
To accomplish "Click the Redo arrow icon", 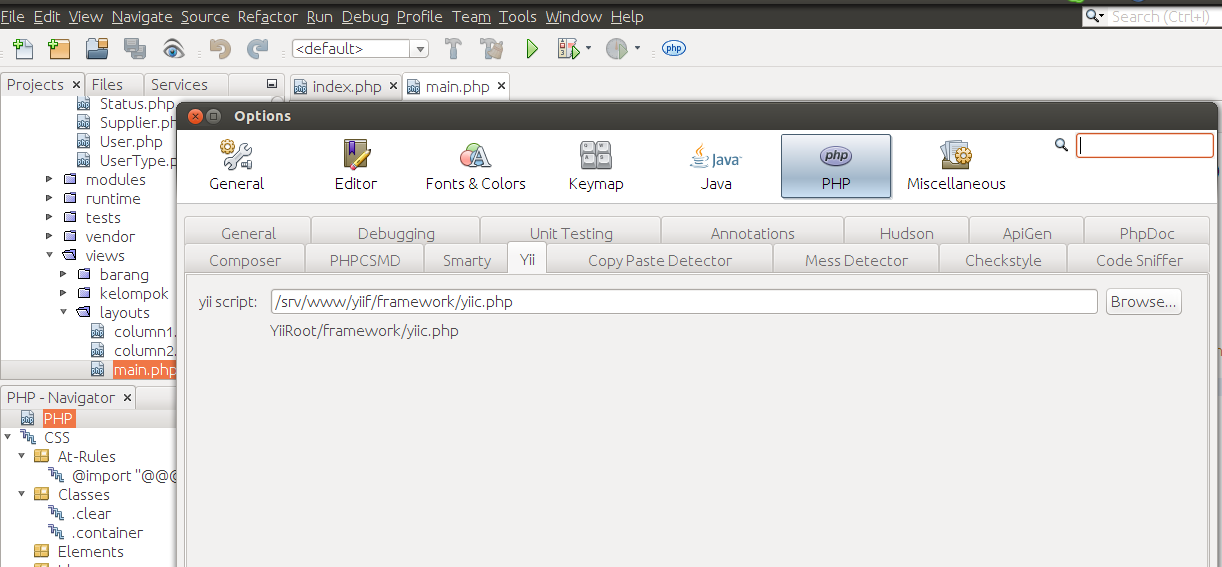I will coord(258,48).
